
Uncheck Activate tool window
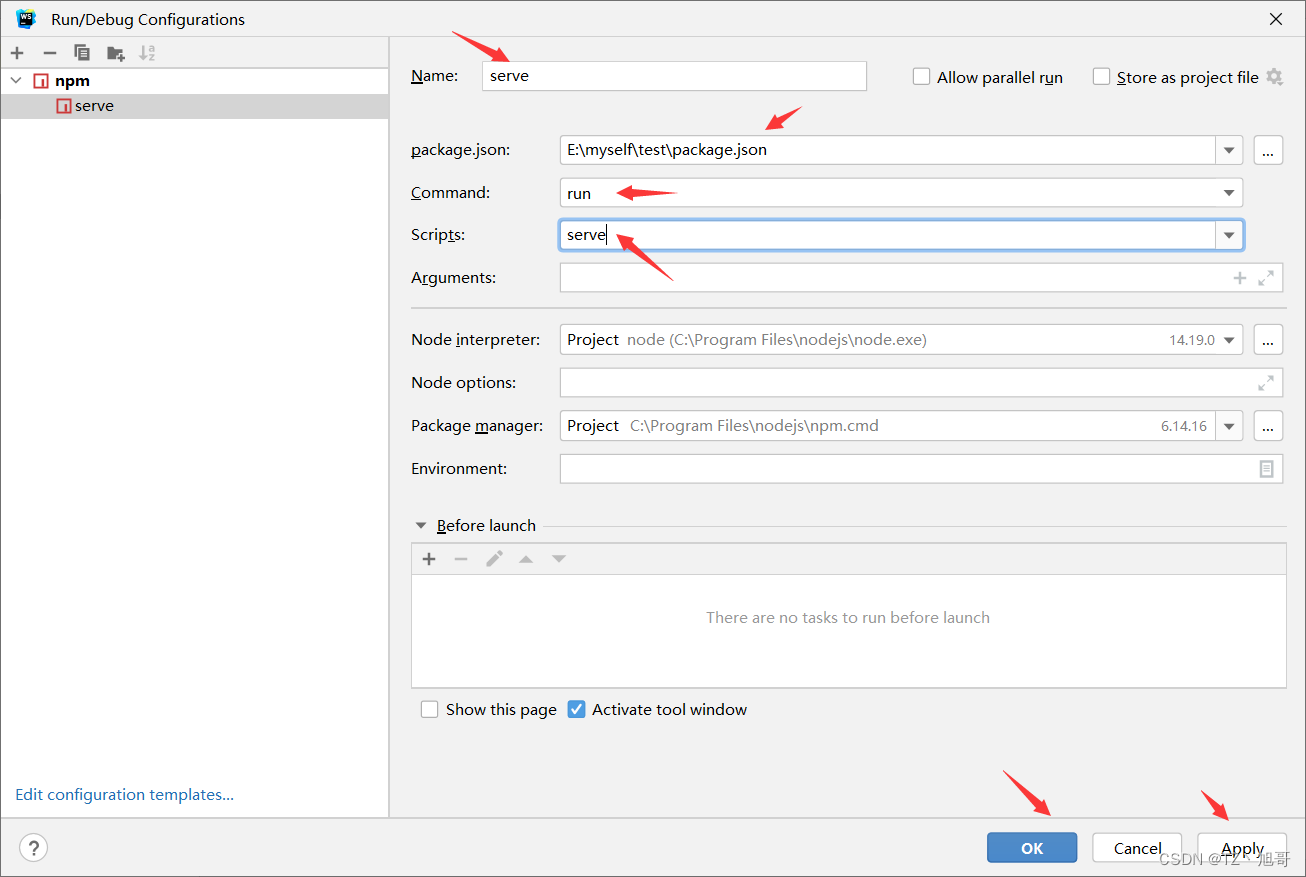pyautogui.click(x=576, y=709)
